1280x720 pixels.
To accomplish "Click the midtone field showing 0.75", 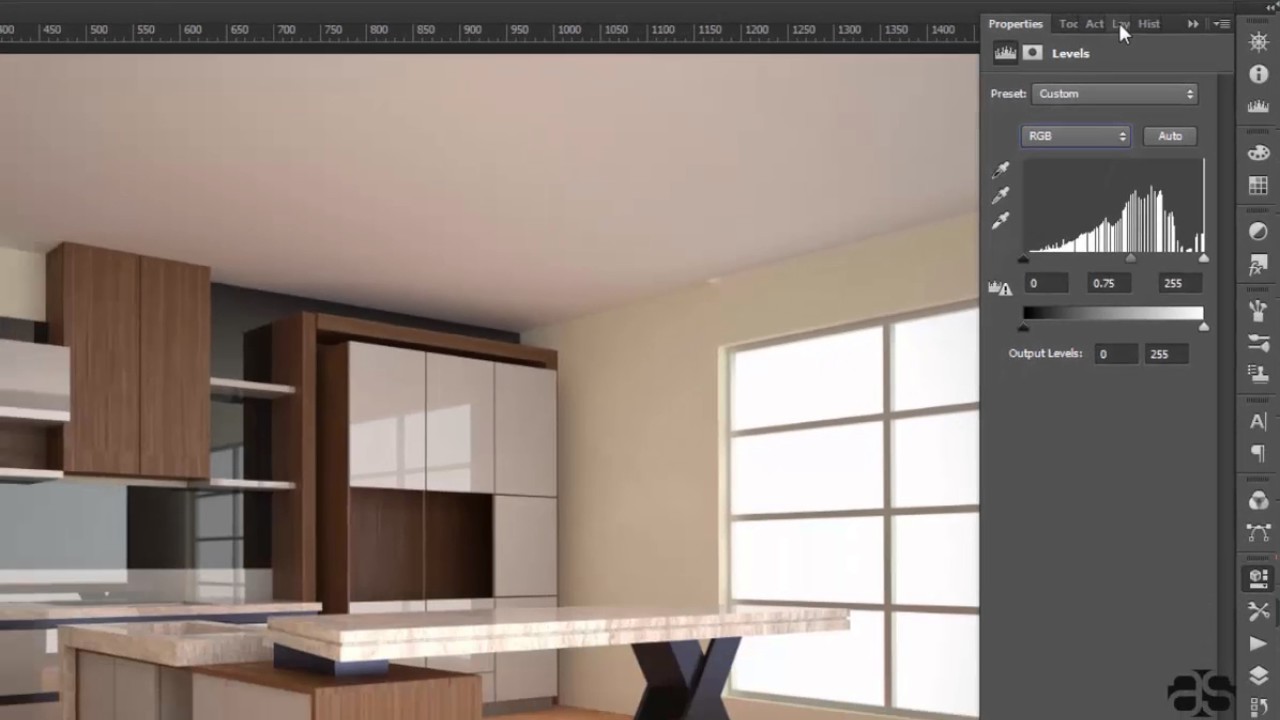I will point(1110,284).
